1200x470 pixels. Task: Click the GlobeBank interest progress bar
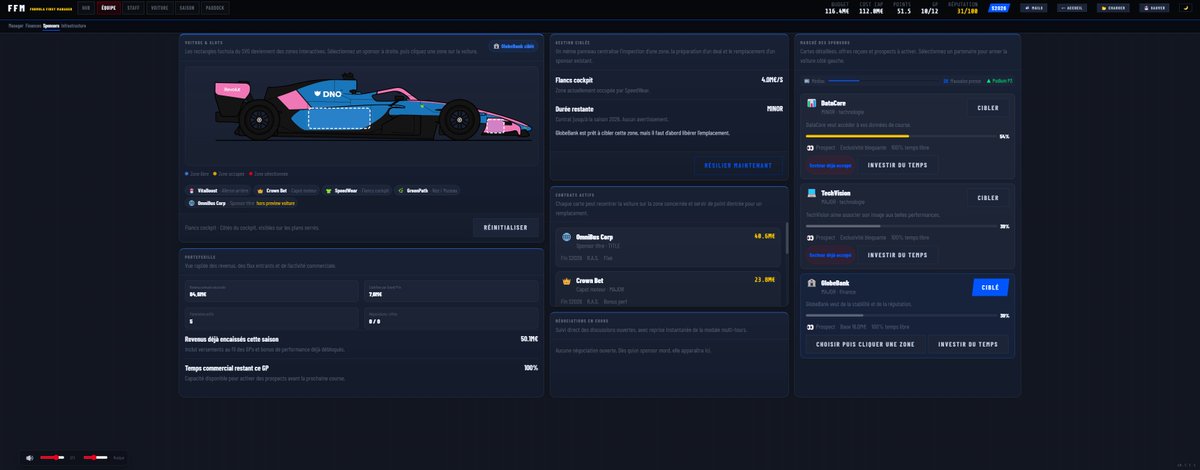[x=900, y=316]
